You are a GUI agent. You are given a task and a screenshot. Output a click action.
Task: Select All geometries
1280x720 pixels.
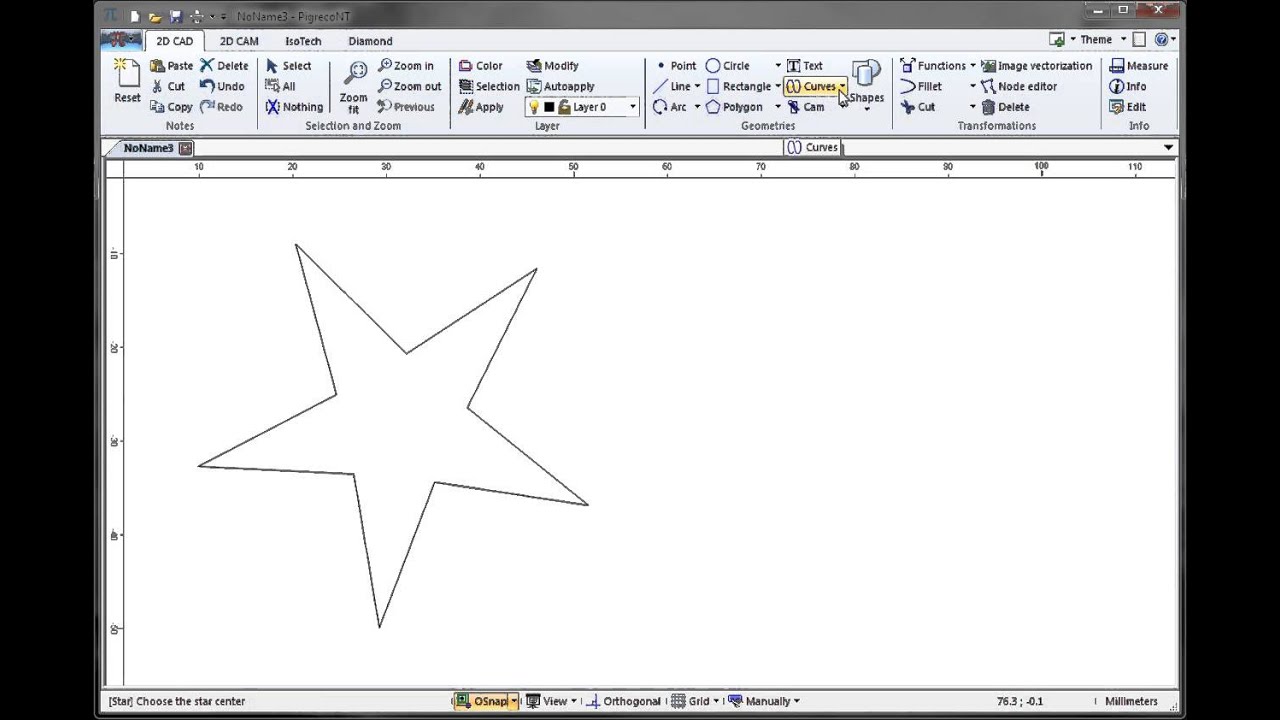[x=281, y=86]
